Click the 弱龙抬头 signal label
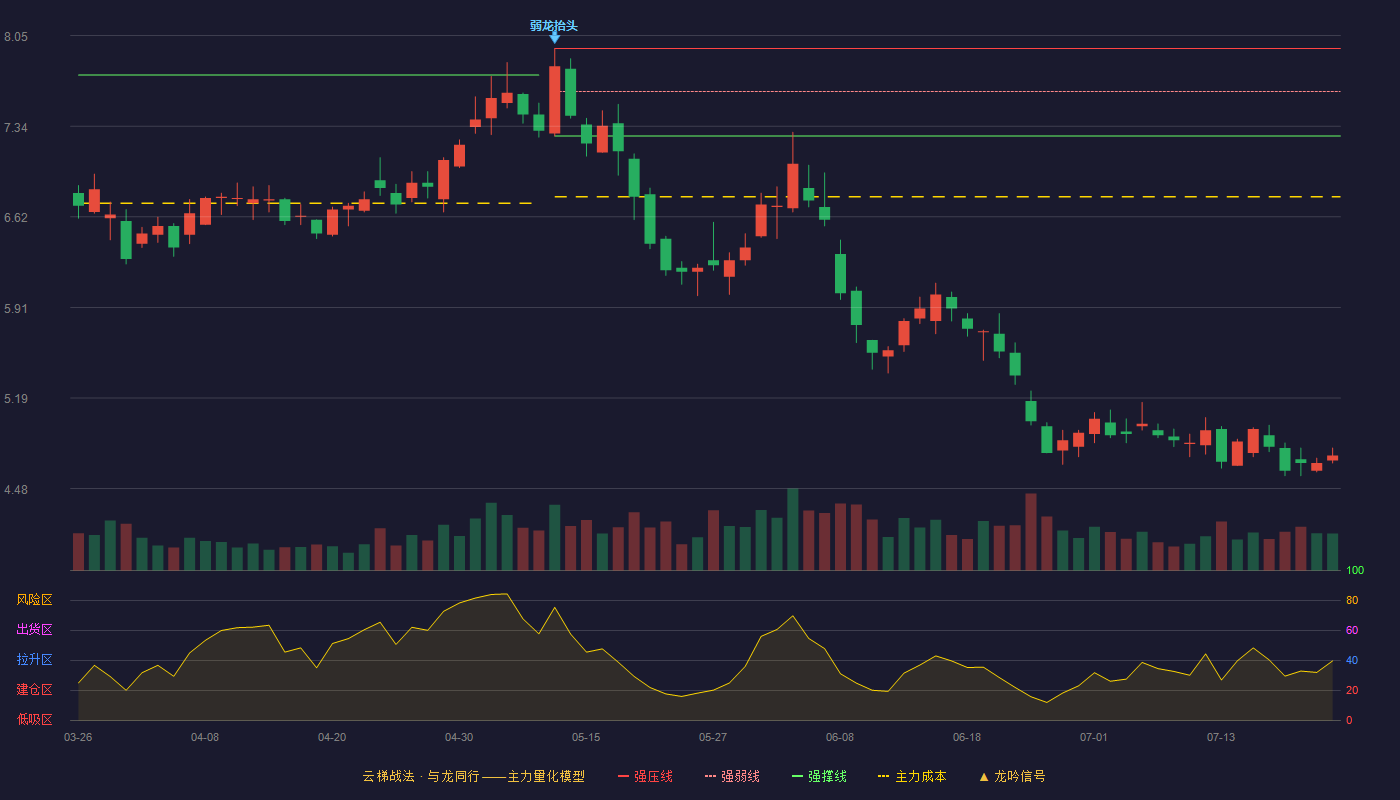 pyautogui.click(x=554, y=26)
